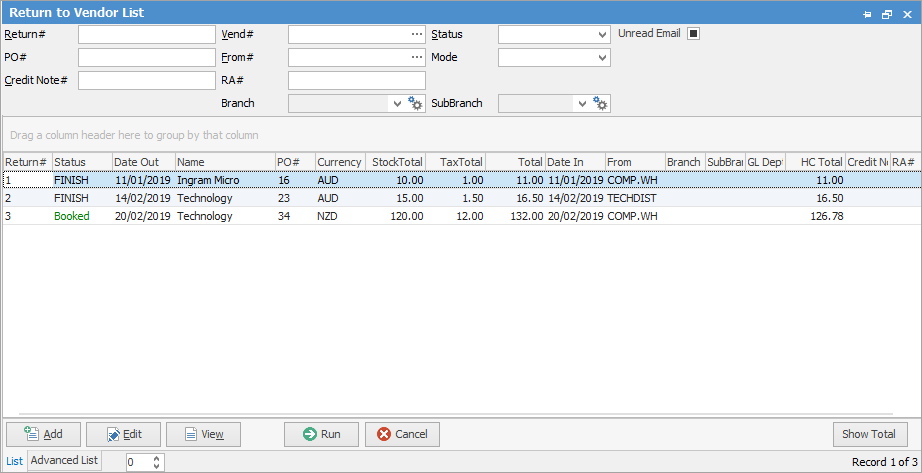Click the Edit button
This screenshot has width=922, height=473.
coord(123,434)
